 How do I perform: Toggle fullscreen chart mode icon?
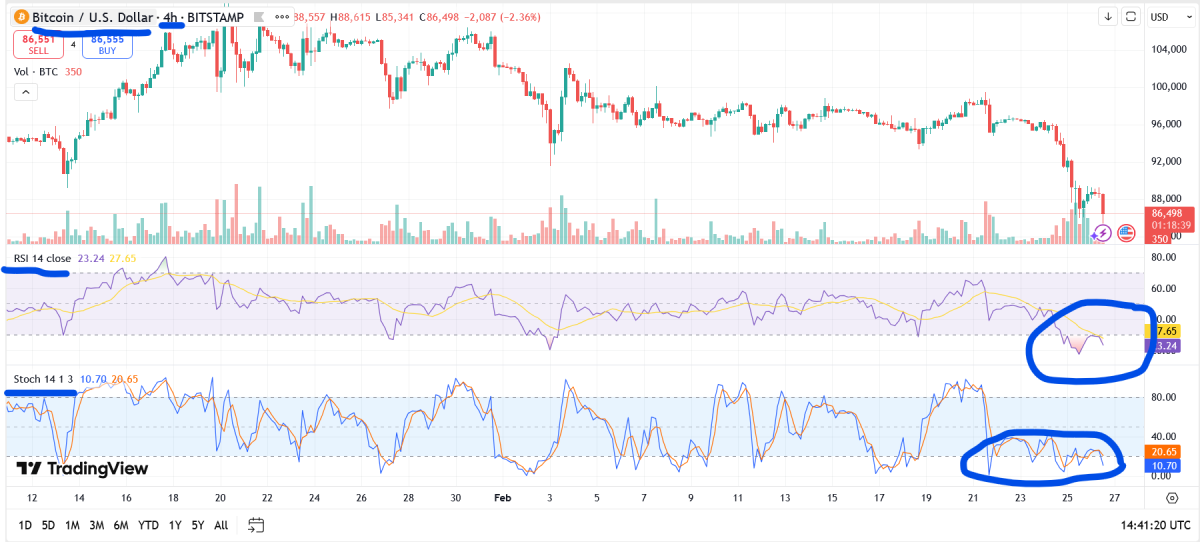pyautogui.click(x=1133, y=17)
